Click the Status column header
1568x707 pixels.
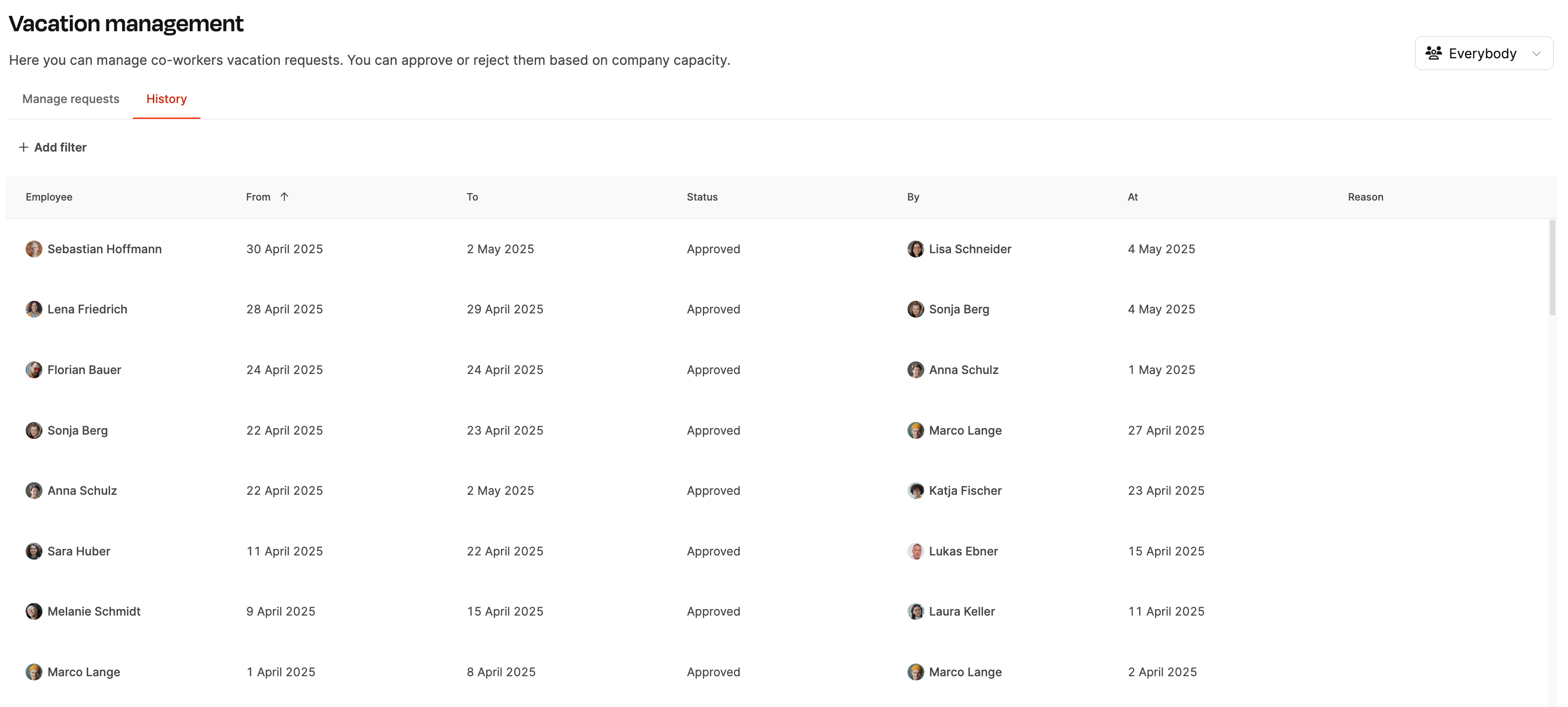click(702, 197)
